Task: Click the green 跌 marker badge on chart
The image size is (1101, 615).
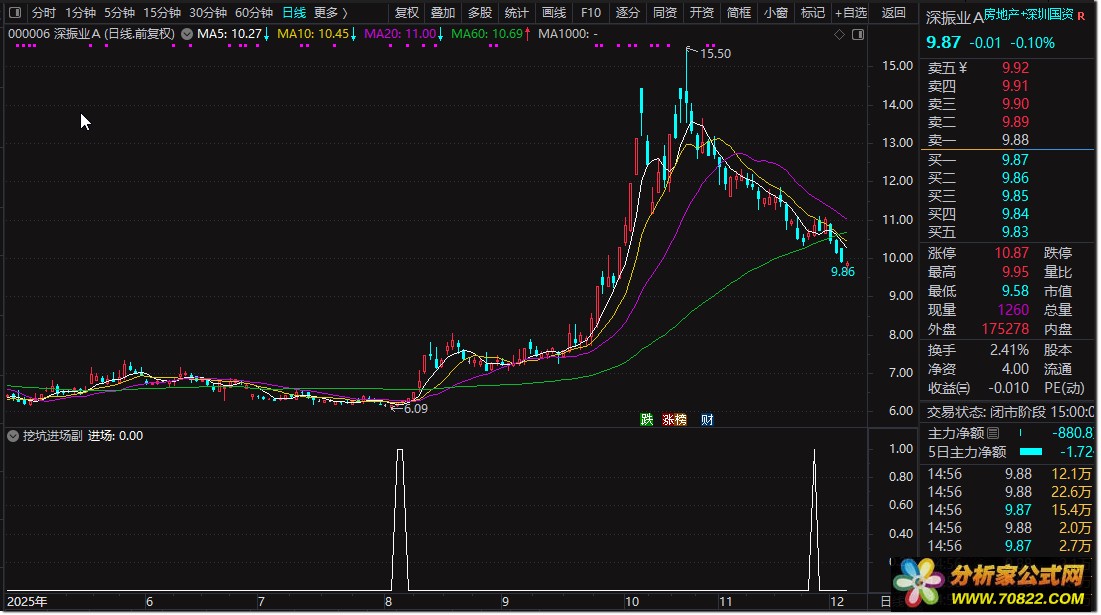Action: pyautogui.click(x=647, y=420)
